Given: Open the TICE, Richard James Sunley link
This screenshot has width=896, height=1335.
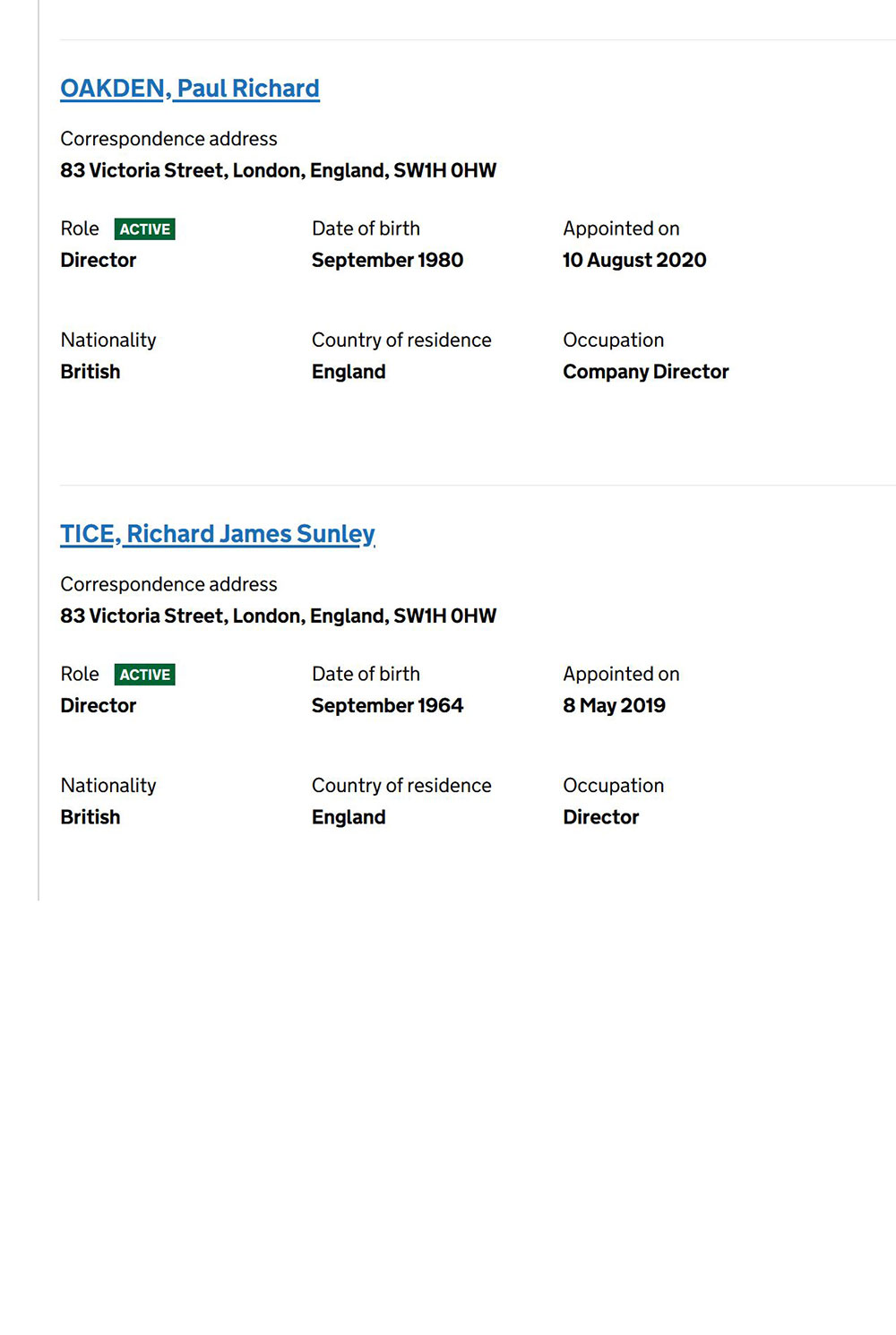Looking at the screenshot, I should (218, 534).
